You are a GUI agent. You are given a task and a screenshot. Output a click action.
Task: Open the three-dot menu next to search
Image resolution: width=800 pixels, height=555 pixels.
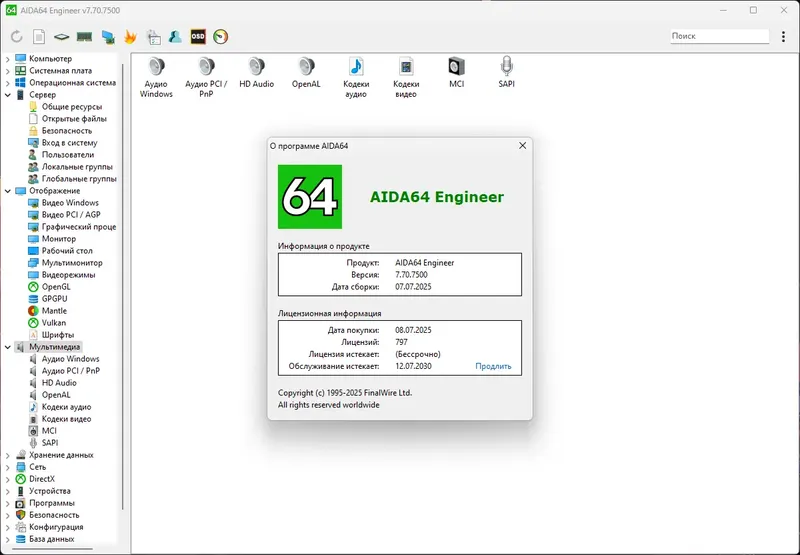(x=783, y=36)
